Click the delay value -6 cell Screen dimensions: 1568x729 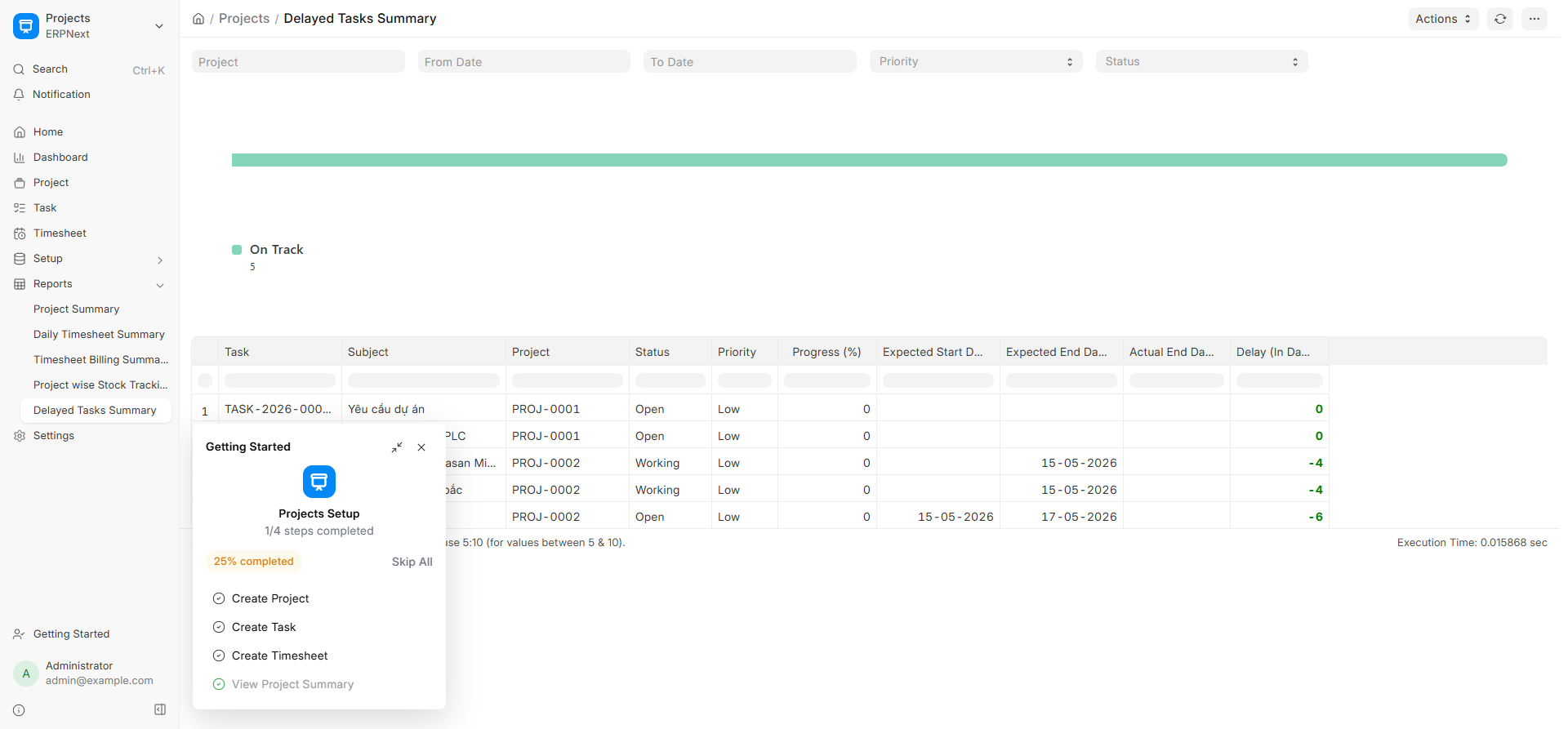1280,517
